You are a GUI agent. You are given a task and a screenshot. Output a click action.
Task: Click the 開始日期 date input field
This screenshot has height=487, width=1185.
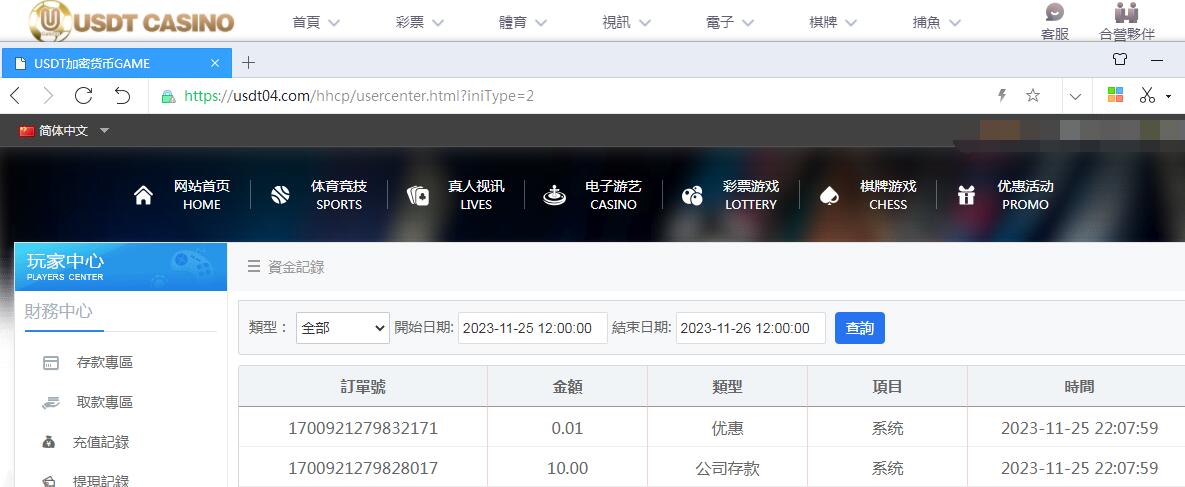tap(533, 327)
